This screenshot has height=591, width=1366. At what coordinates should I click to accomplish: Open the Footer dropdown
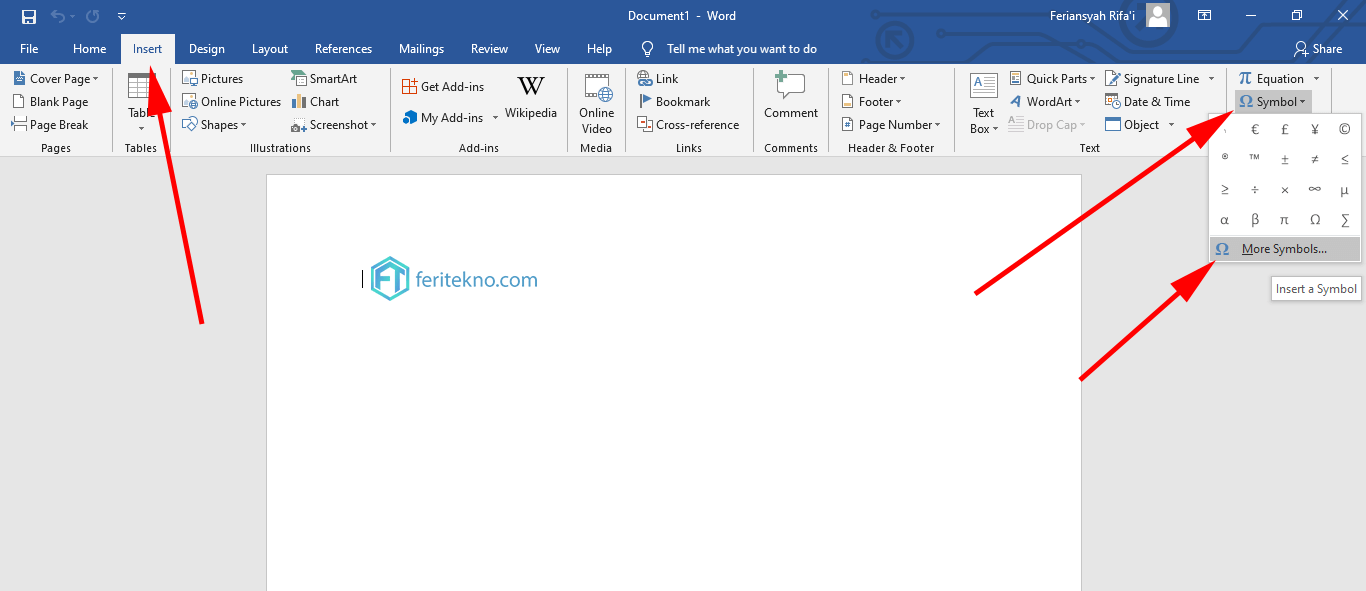pos(871,102)
